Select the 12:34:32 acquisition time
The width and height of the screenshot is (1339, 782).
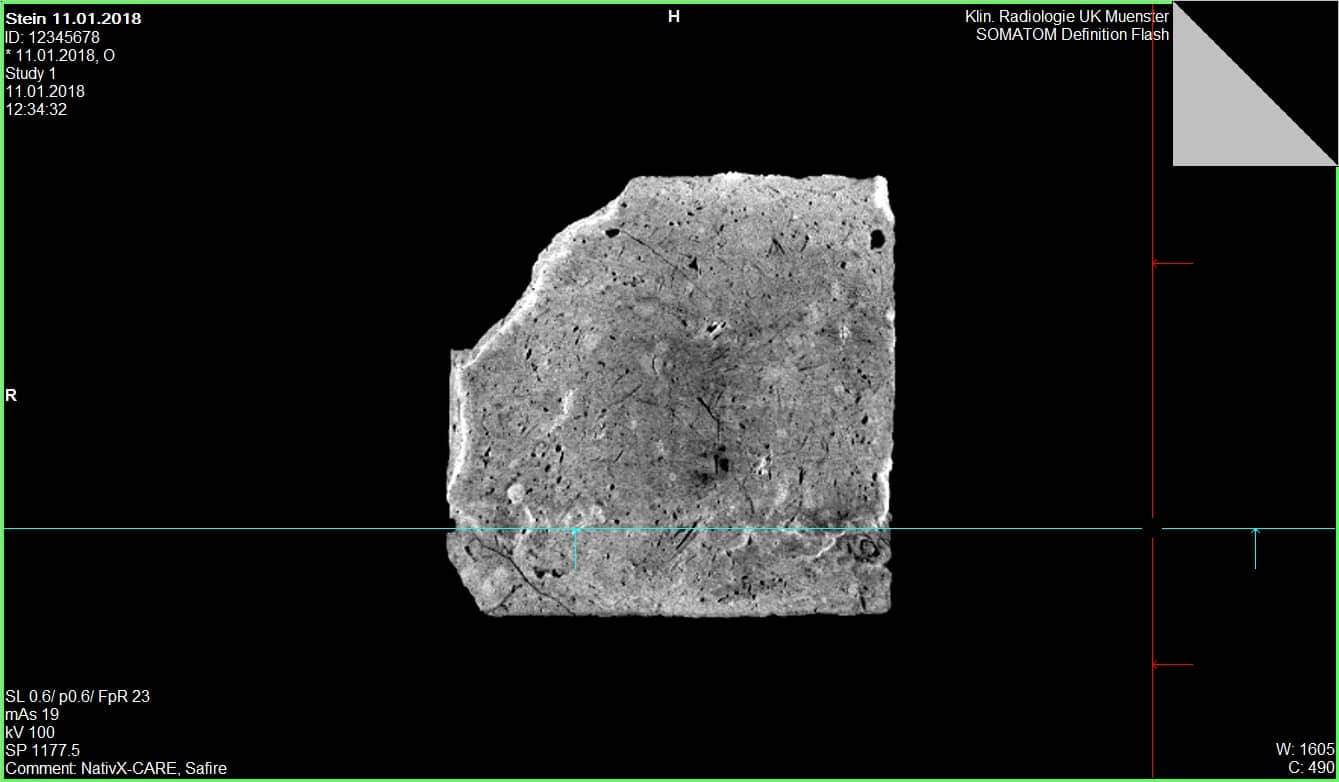tap(36, 110)
